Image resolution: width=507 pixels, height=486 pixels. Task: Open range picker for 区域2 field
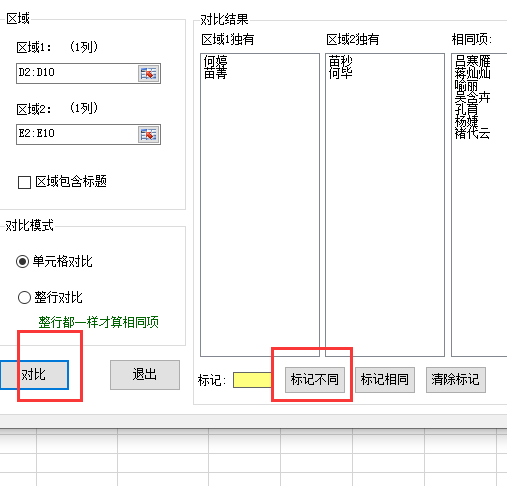pos(148,135)
